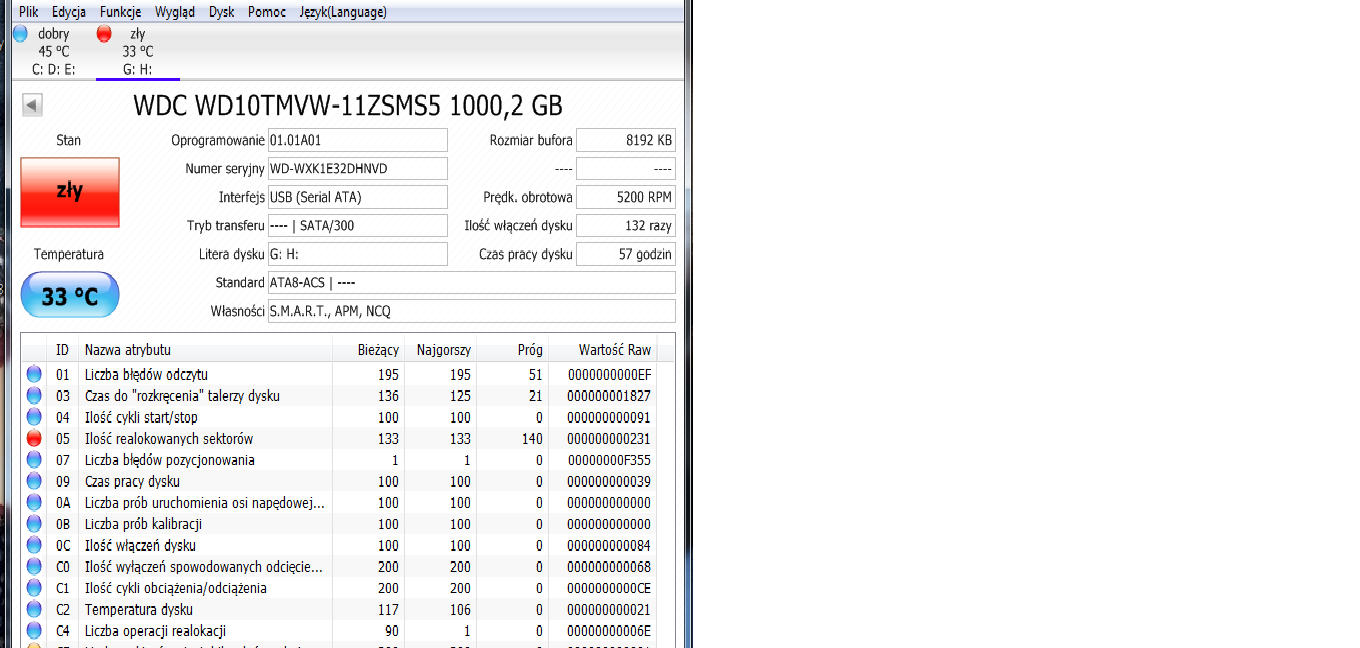Viewport: 1360px width, 648px height.
Task: Select row Ilość cykli obciążenia/odciążenia
Action: coord(339,588)
